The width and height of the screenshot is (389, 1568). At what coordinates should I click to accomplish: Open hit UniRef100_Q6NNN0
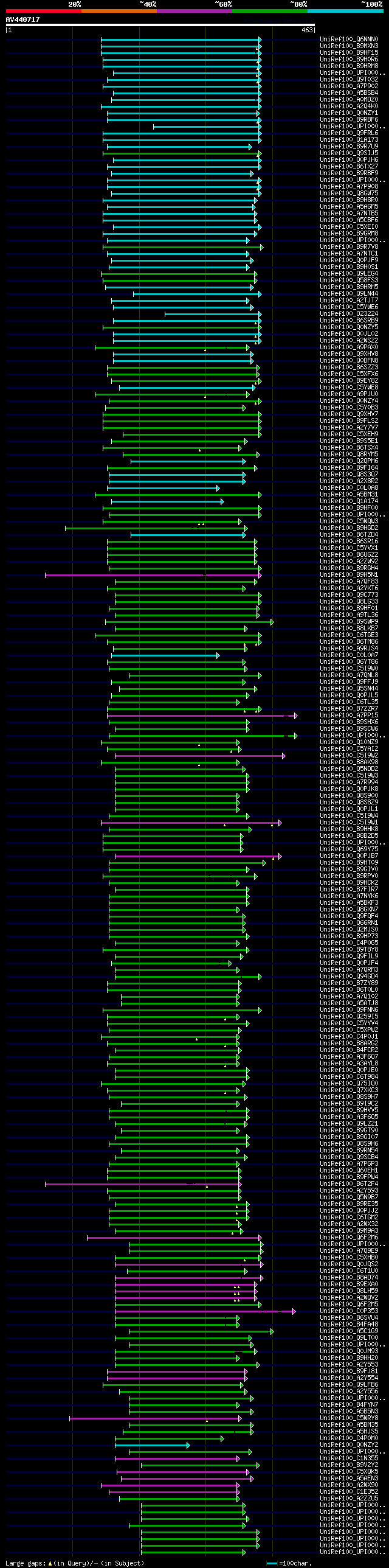(349, 40)
